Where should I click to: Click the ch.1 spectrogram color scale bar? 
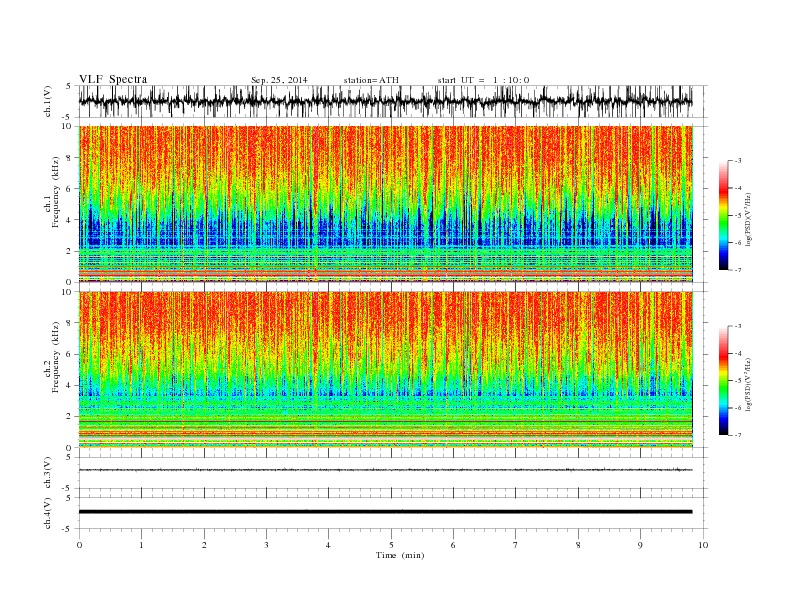[723, 216]
